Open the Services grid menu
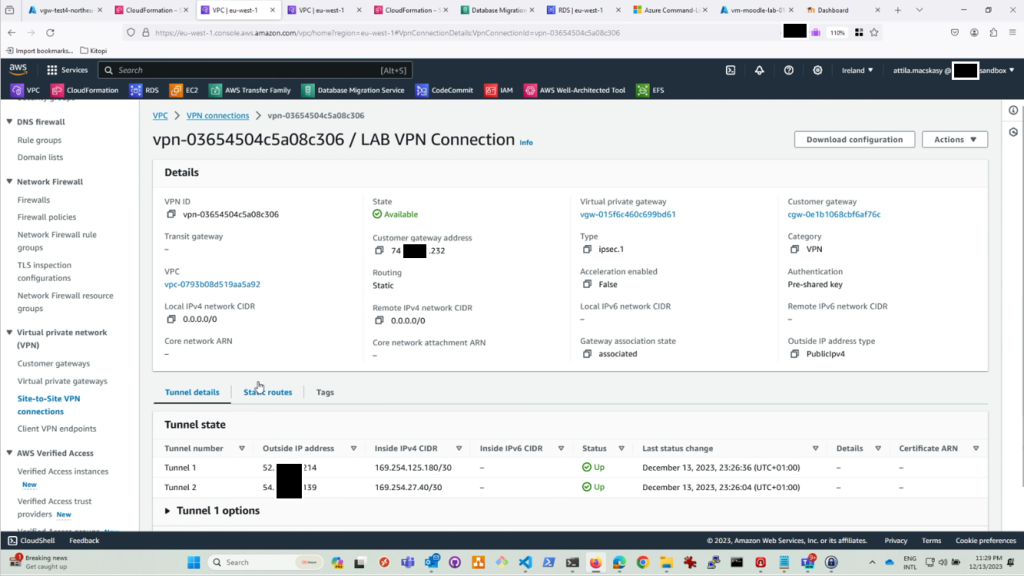The width and height of the screenshot is (1024, 576). pyautogui.click(x=68, y=70)
